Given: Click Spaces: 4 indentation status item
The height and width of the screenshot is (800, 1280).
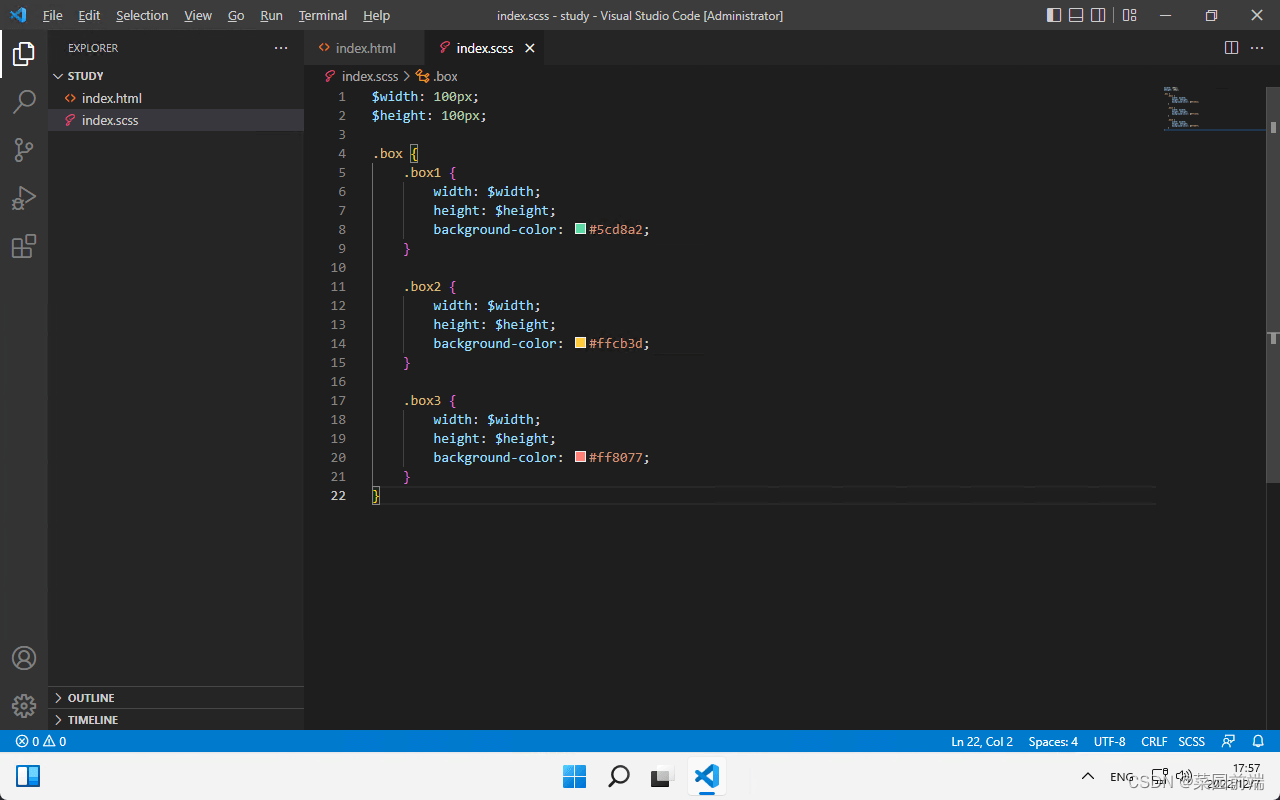Looking at the screenshot, I should (x=1053, y=741).
